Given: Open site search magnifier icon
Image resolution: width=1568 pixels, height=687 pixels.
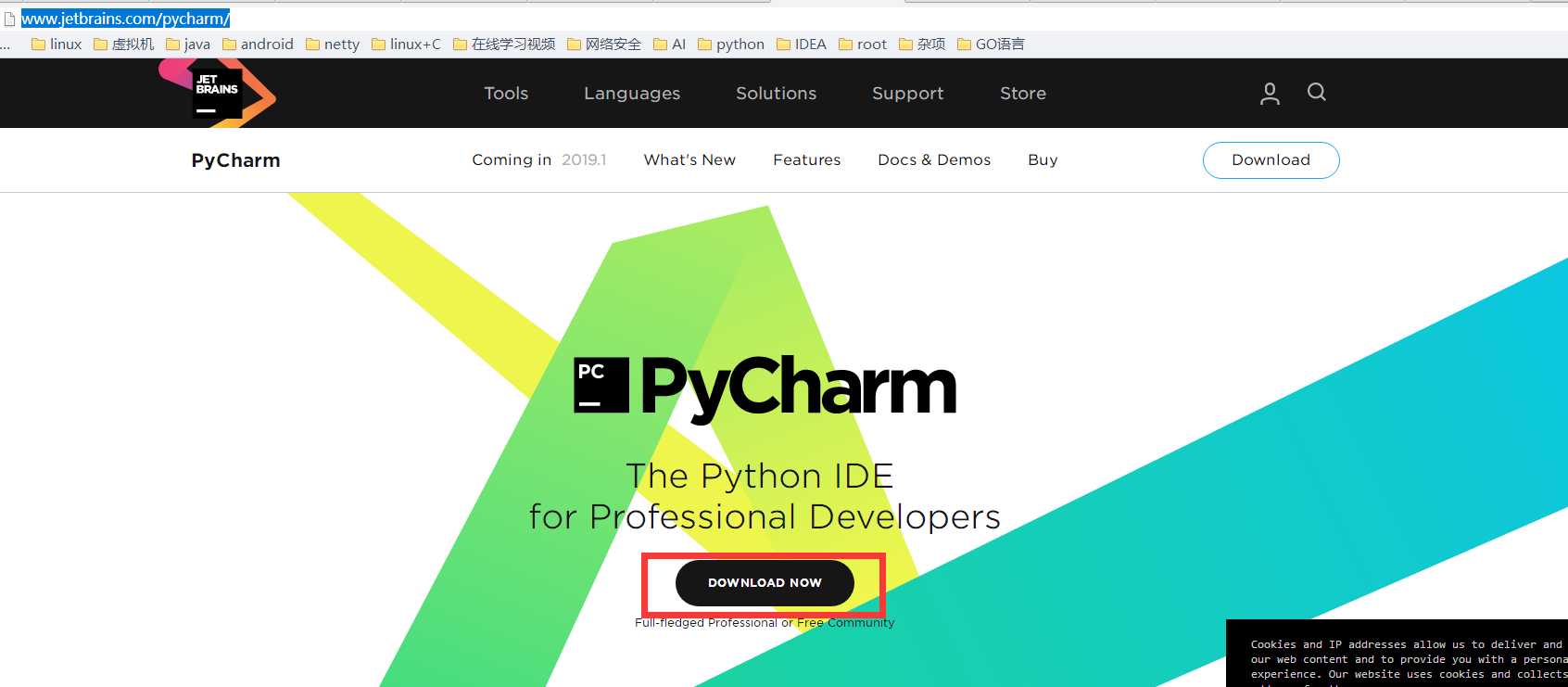Looking at the screenshot, I should pos(1317,92).
